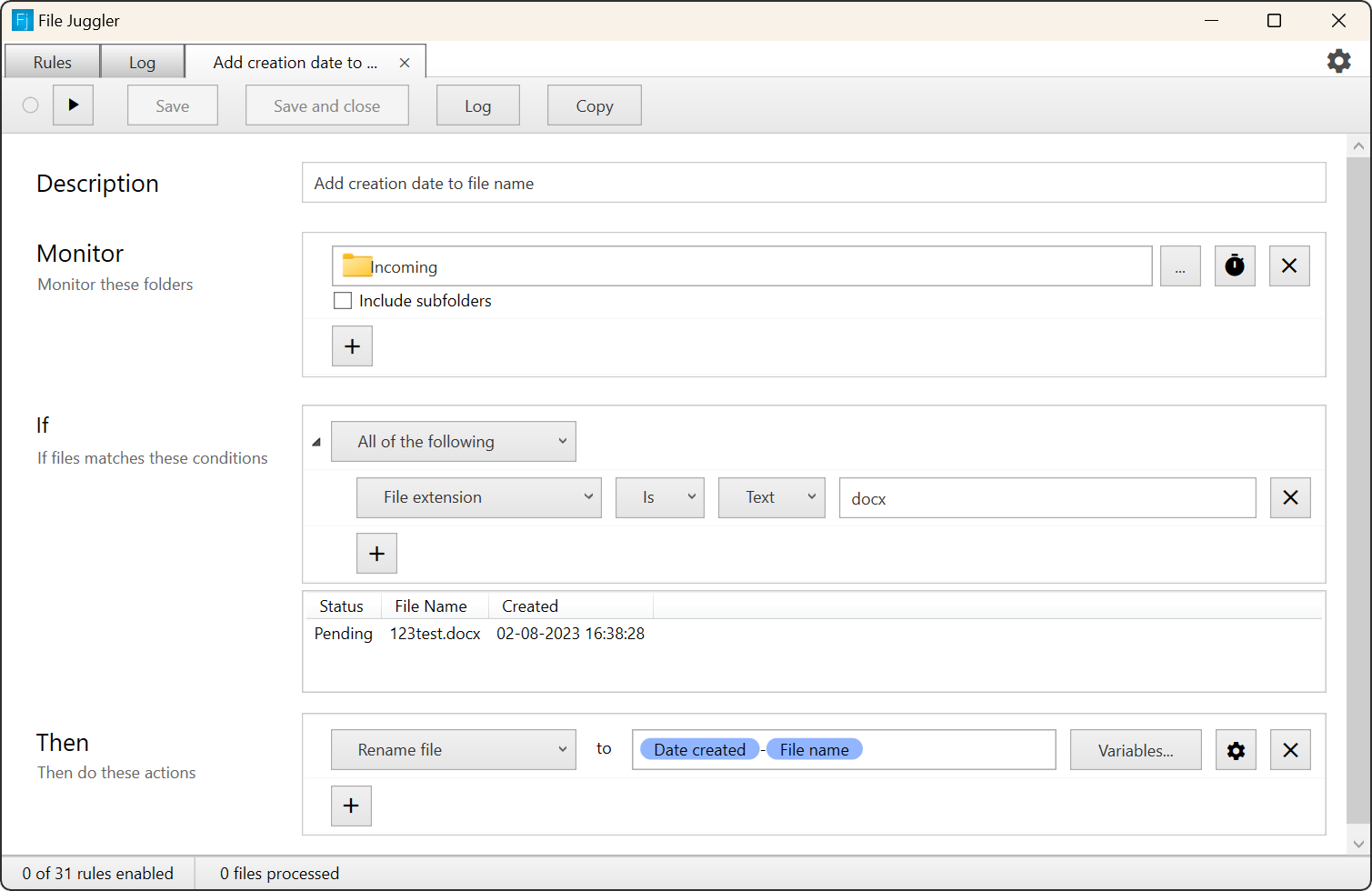Select the 123test.docx file name
Viewport: 1372px width, 891px height.
[x=436, y=634]
